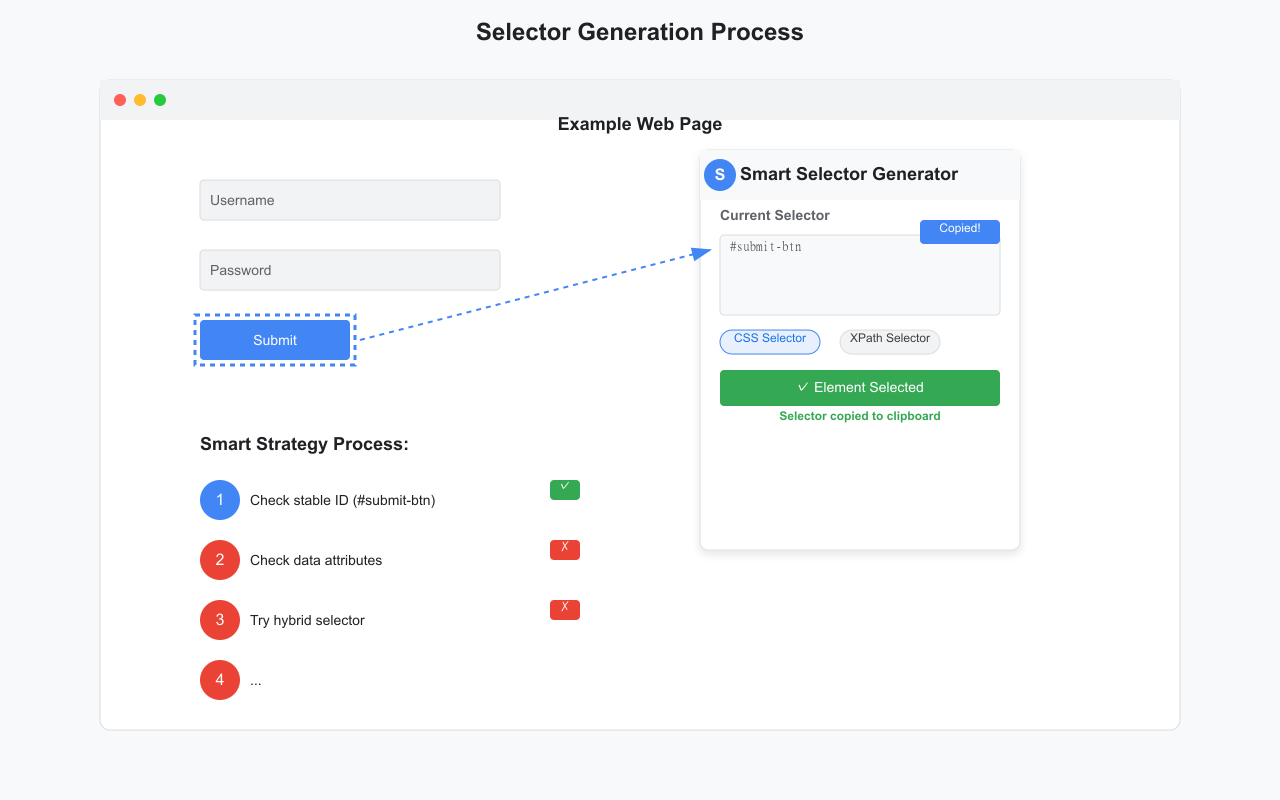
Task: Click the 'Smart Selector Generator' title
Action: point(849,174)
